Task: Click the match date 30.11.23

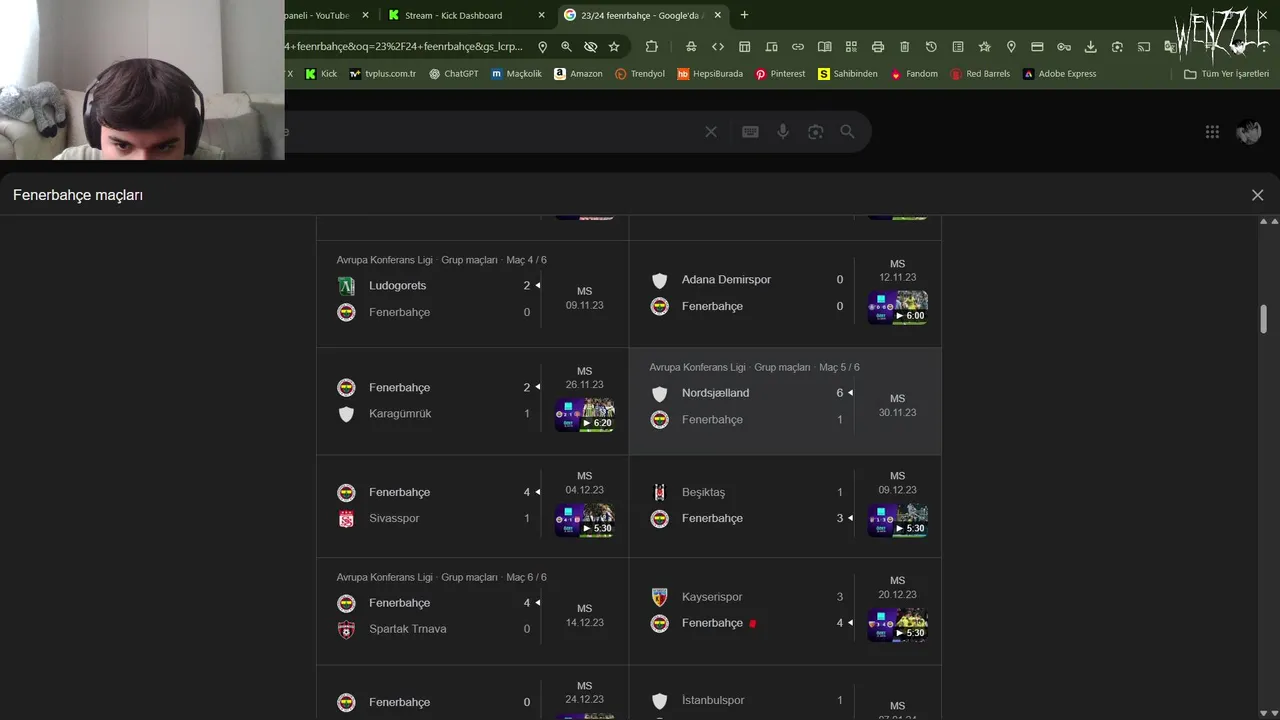Action: pyautogui.click(x=898, y=412)
